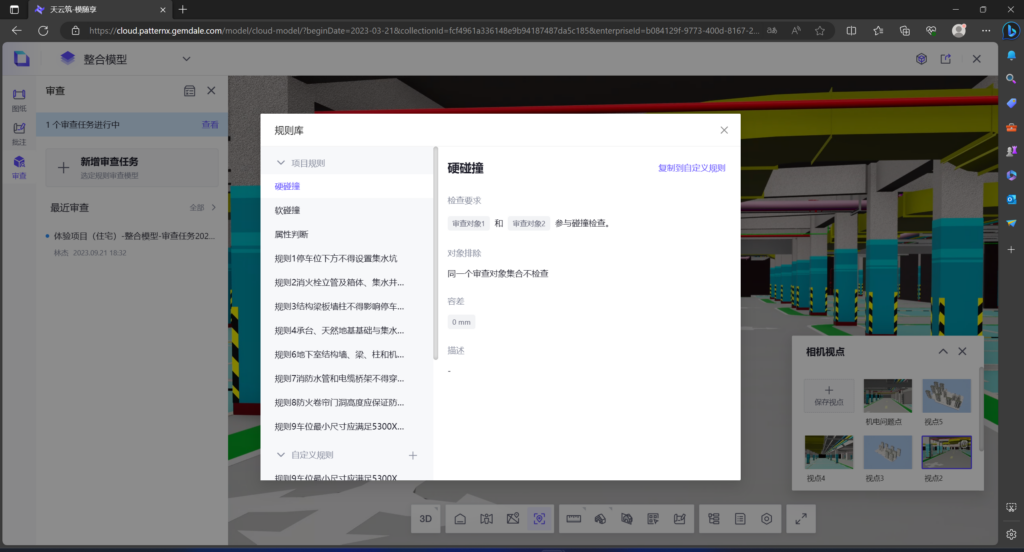The height and width of the screenshot is (552, 1024).
Task: Click the 复制到自定义规则 link
Action: (691, 168)
